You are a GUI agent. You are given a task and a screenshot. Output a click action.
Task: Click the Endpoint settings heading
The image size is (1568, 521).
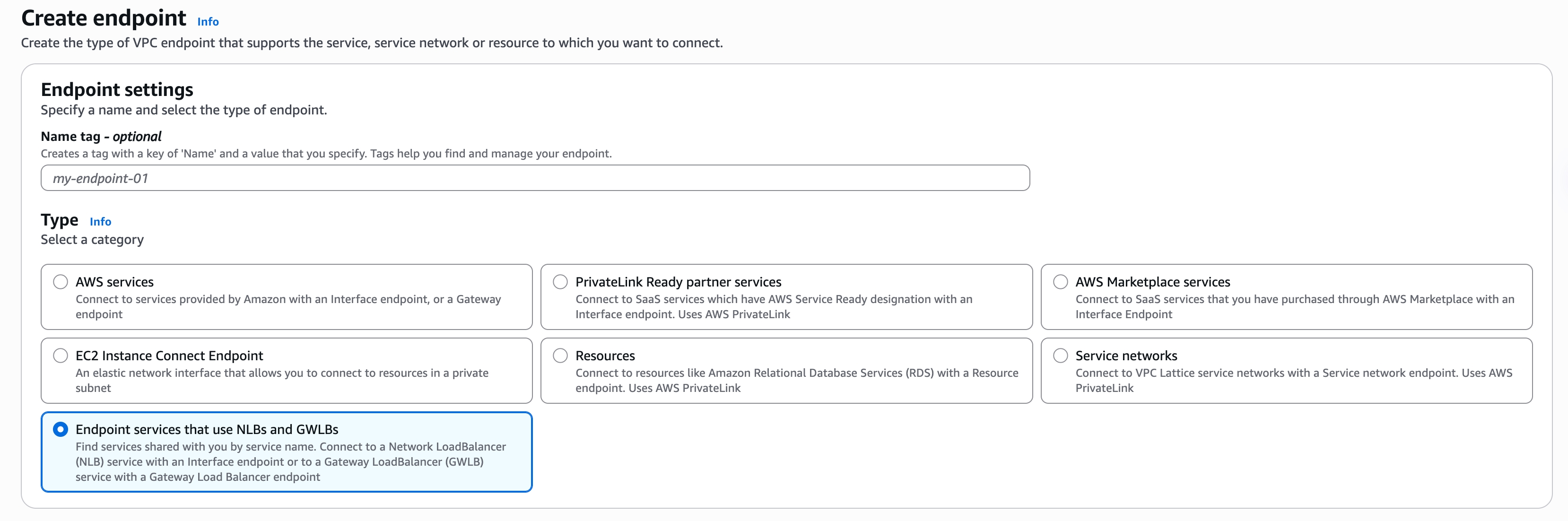tap(117, 89)
